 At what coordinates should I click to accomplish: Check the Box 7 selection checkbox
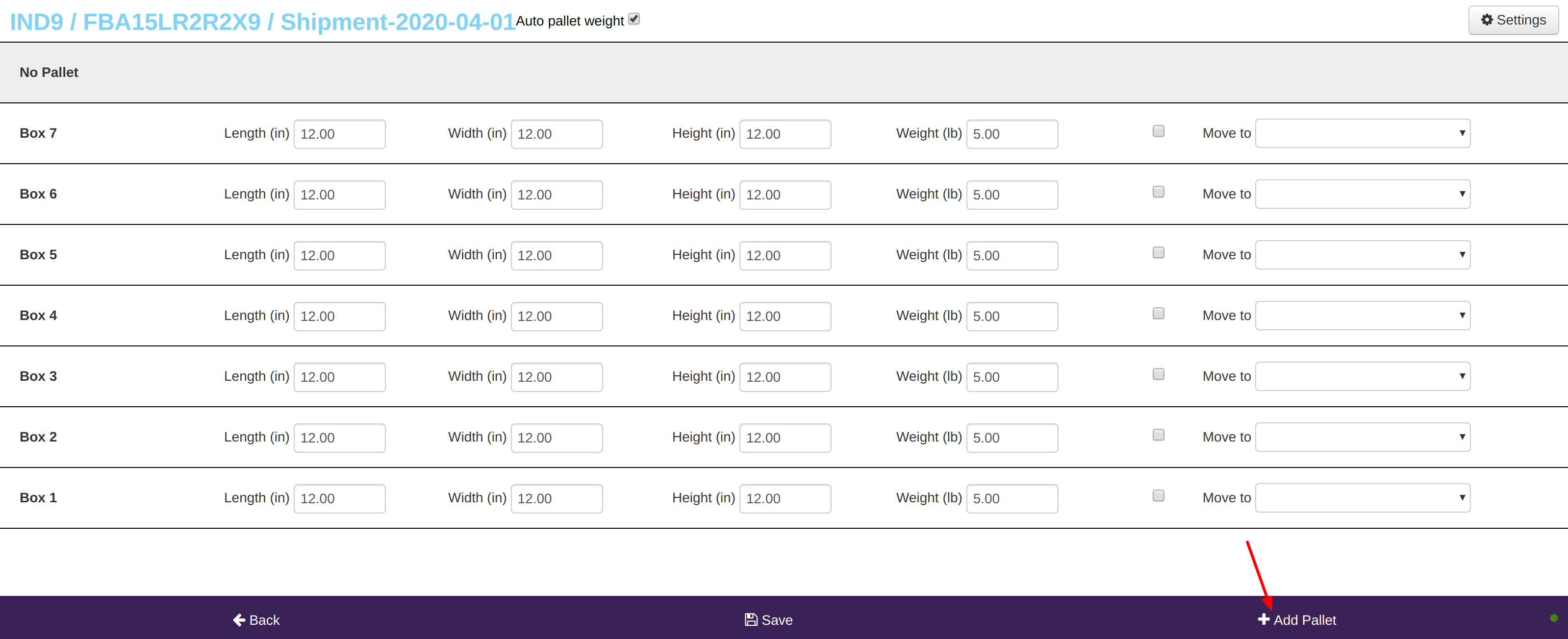point(1158,131)
